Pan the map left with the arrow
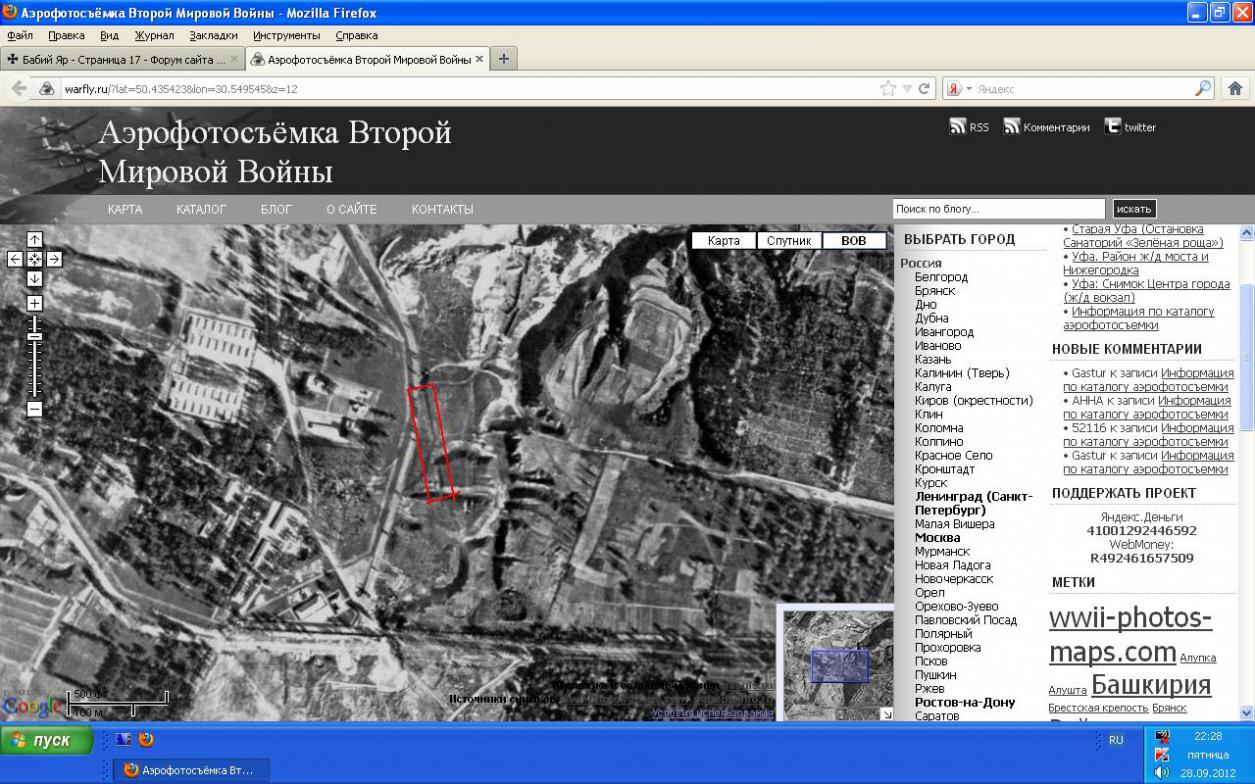The image size is (1255, 784). click(15, 259)
